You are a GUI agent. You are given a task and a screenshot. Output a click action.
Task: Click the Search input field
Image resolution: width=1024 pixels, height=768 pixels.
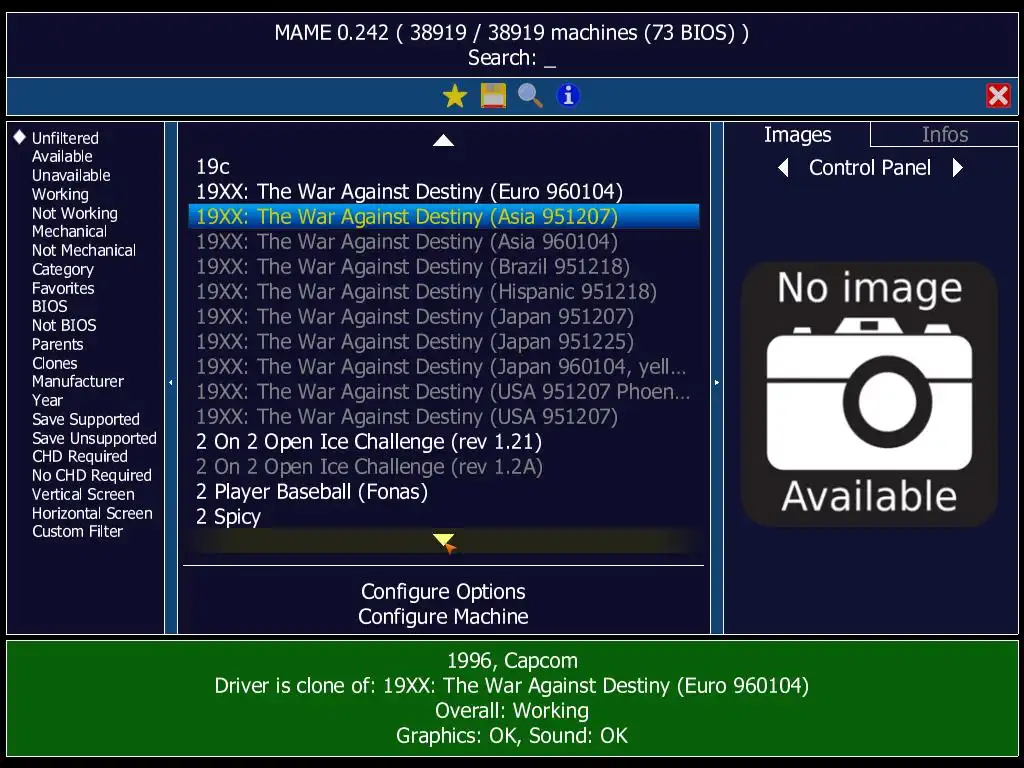(512, 58)
